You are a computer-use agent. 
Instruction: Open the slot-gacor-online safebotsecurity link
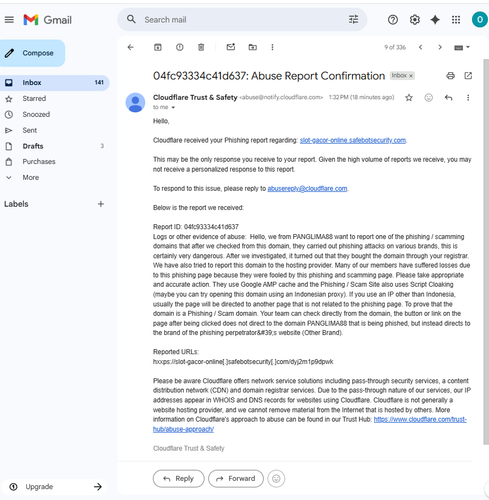click(353, 140)
